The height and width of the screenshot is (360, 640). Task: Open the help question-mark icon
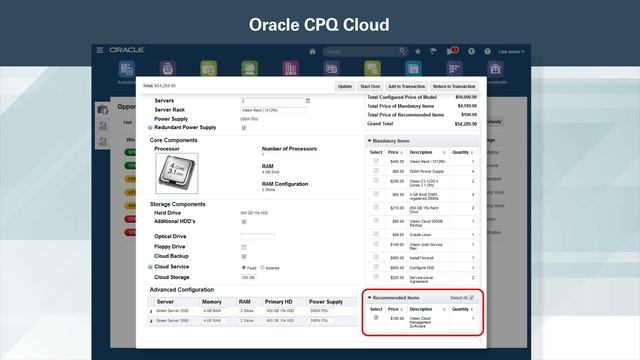487,51
